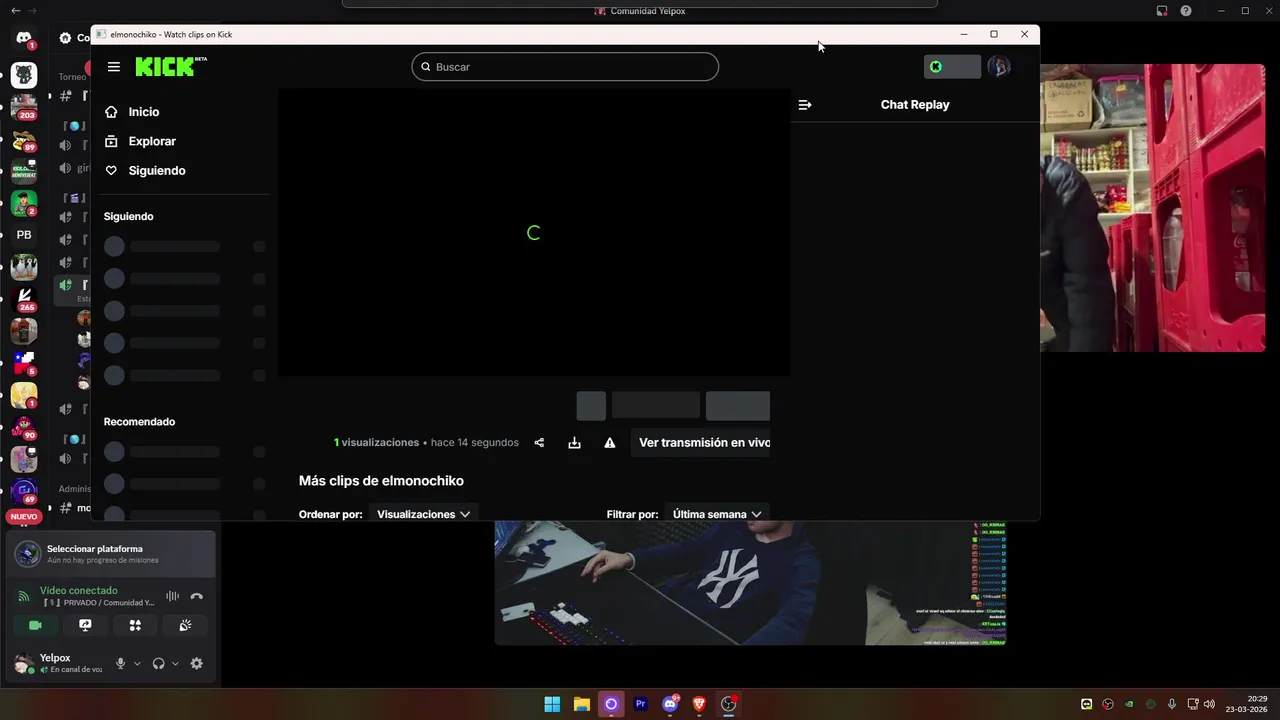The image size is (1280, 720).
Task: Expand headphone output options arrow
Action: coord(175,663)
